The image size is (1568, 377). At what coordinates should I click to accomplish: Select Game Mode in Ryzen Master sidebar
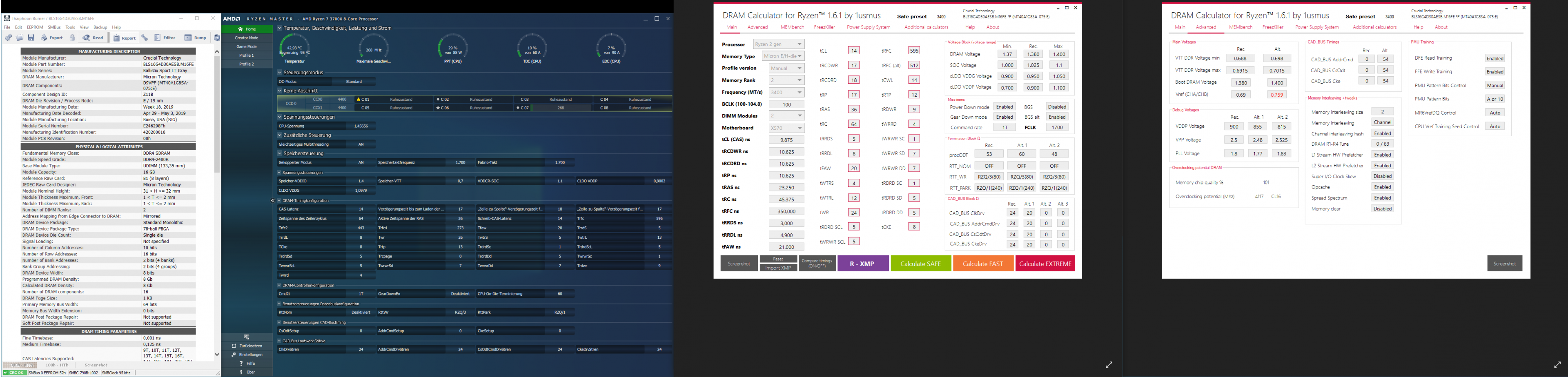(247, 46)
